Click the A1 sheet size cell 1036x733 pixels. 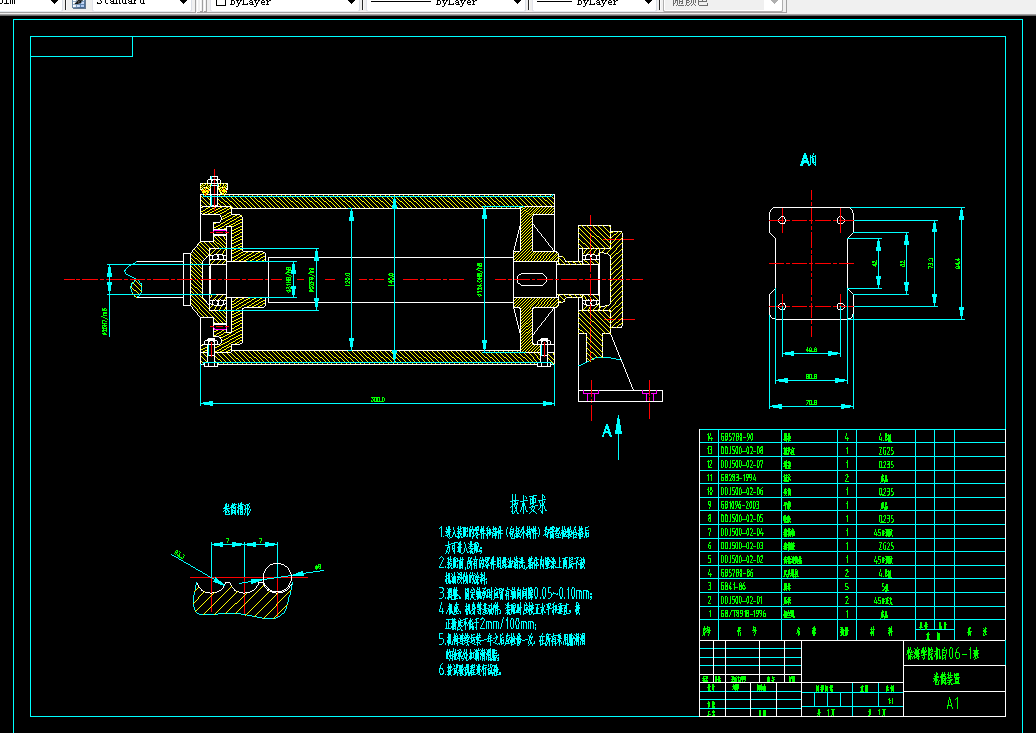click(x=954, y=704)
